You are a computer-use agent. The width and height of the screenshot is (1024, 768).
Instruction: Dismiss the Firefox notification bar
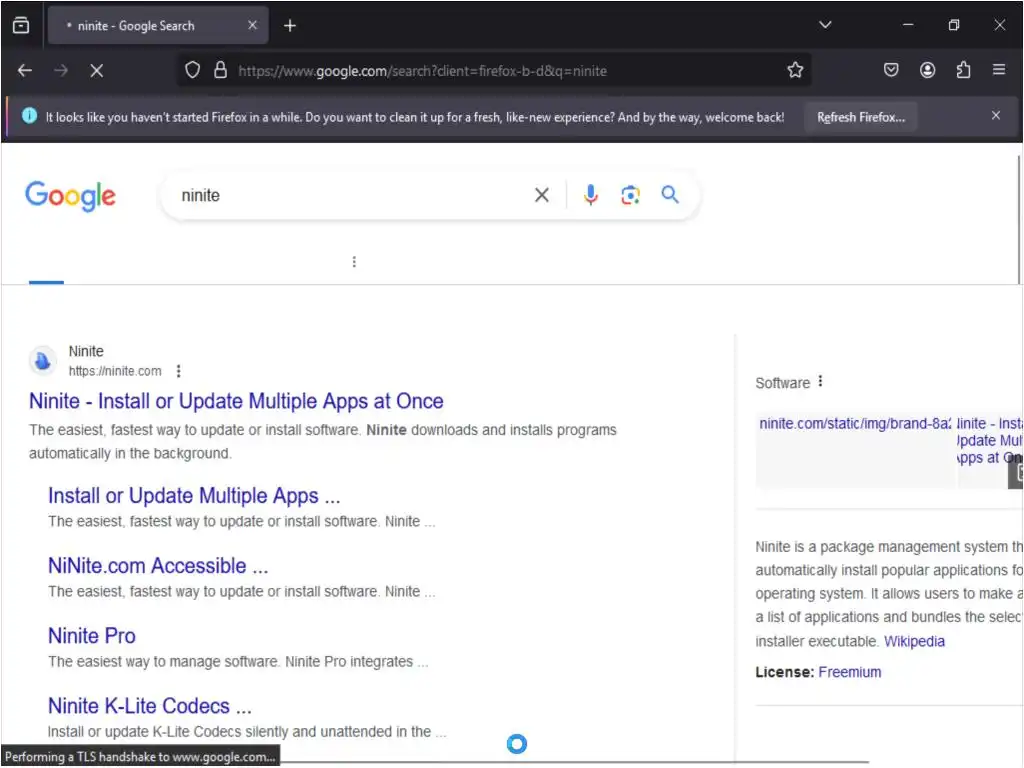[x=995, y=116]
